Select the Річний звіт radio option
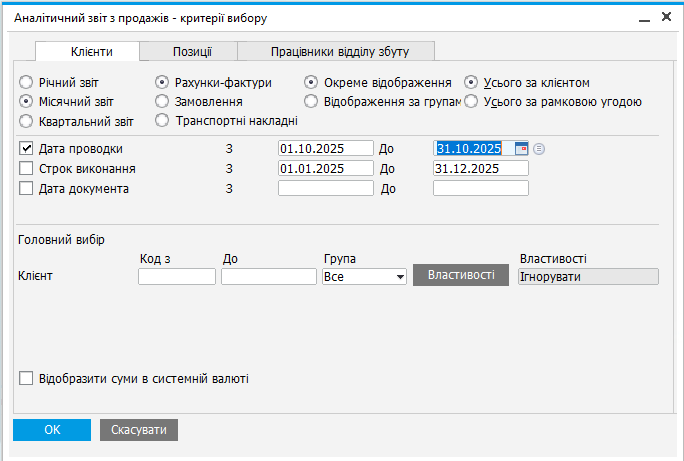Image resolution: width=684 pixels, height=461 pixels. pos(27,82)
